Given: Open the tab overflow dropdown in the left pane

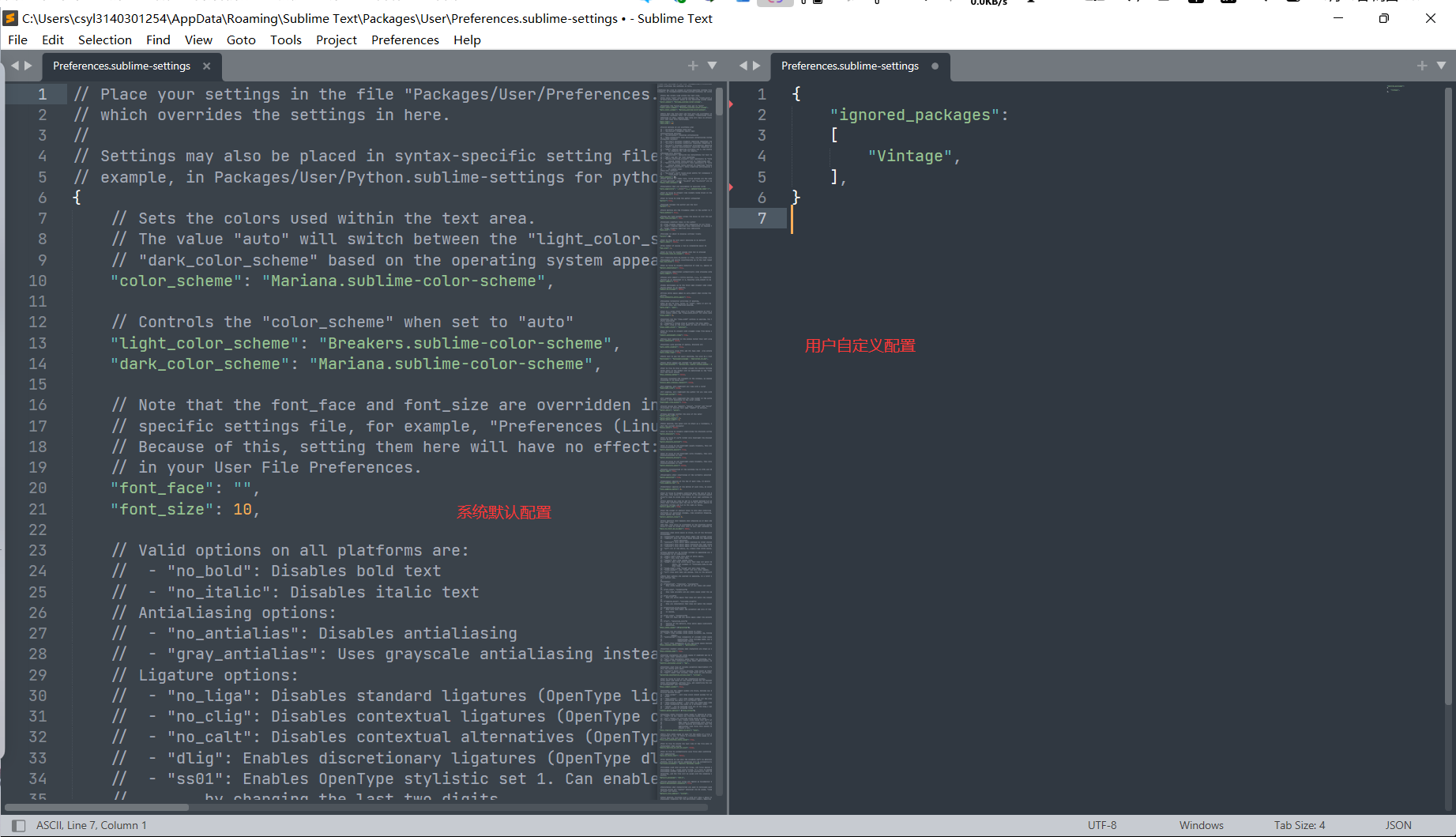Looking at the screenshot, I should coord(712,66).
